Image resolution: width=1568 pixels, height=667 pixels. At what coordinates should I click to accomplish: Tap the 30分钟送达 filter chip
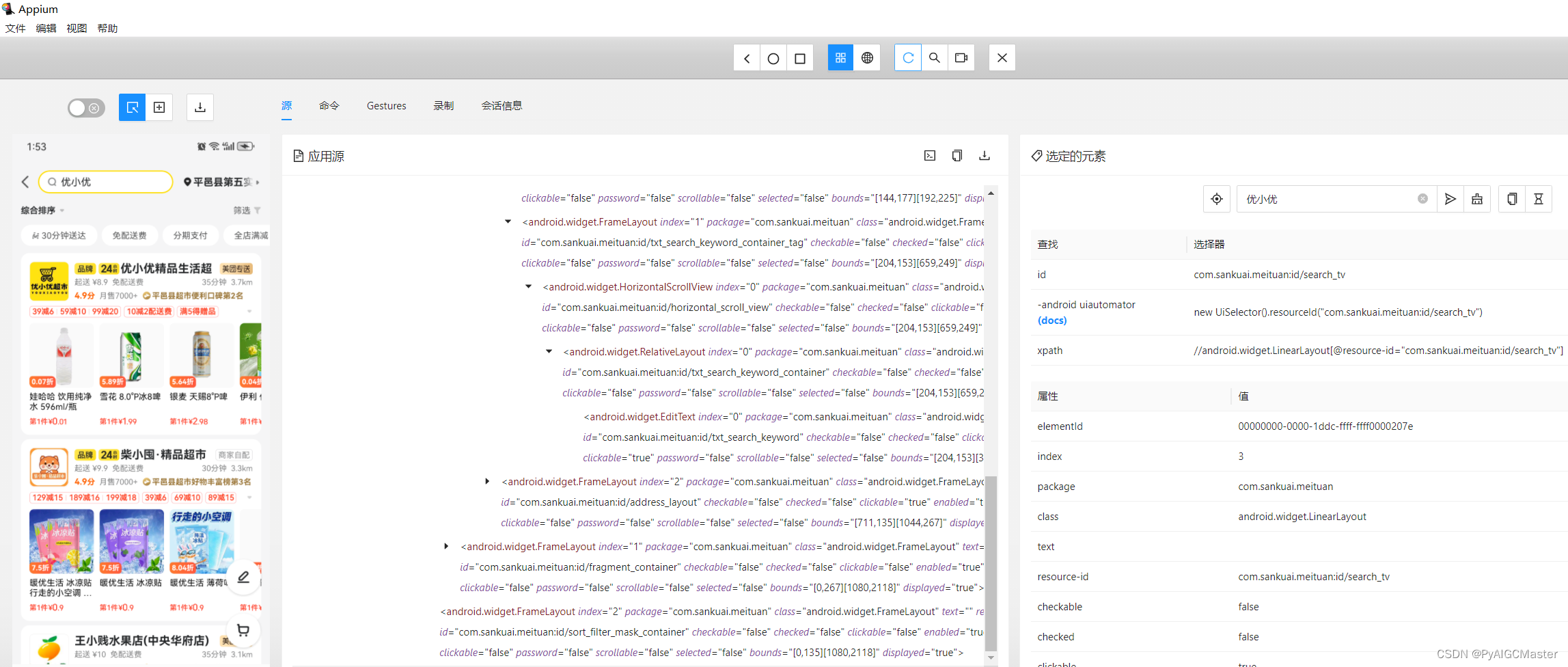[59, 235]
